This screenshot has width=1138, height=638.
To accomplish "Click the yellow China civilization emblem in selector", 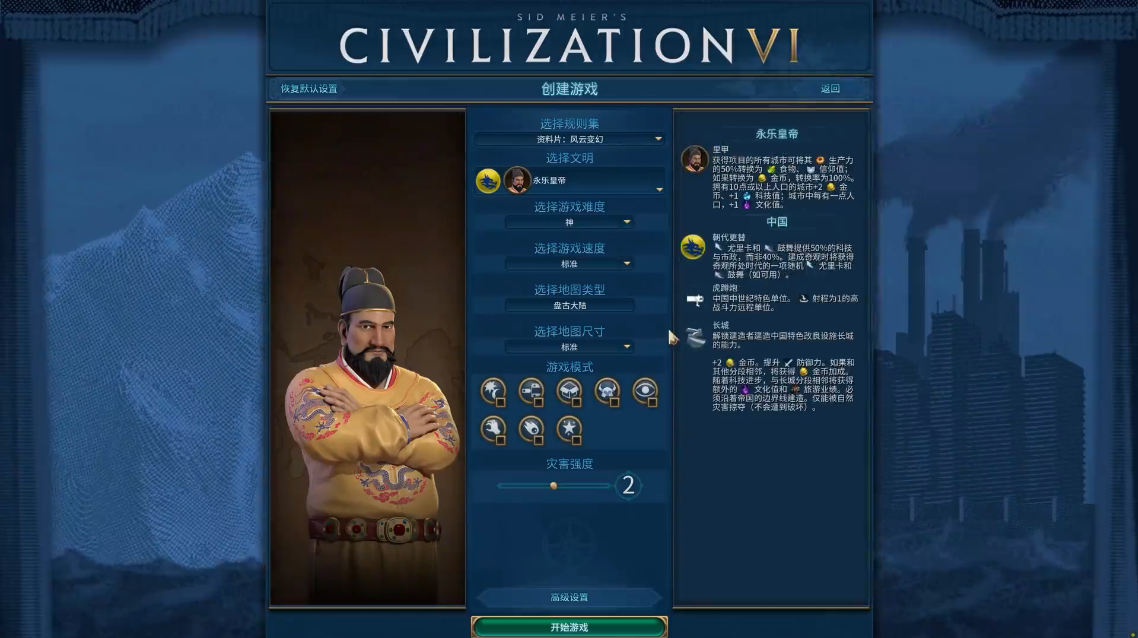I will click(x=488, y=180).
